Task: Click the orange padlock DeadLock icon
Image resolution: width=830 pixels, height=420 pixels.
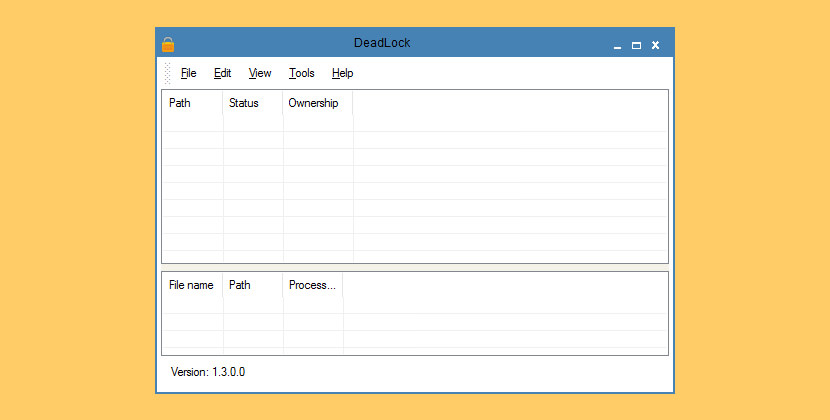Action: tap(168, 44)
